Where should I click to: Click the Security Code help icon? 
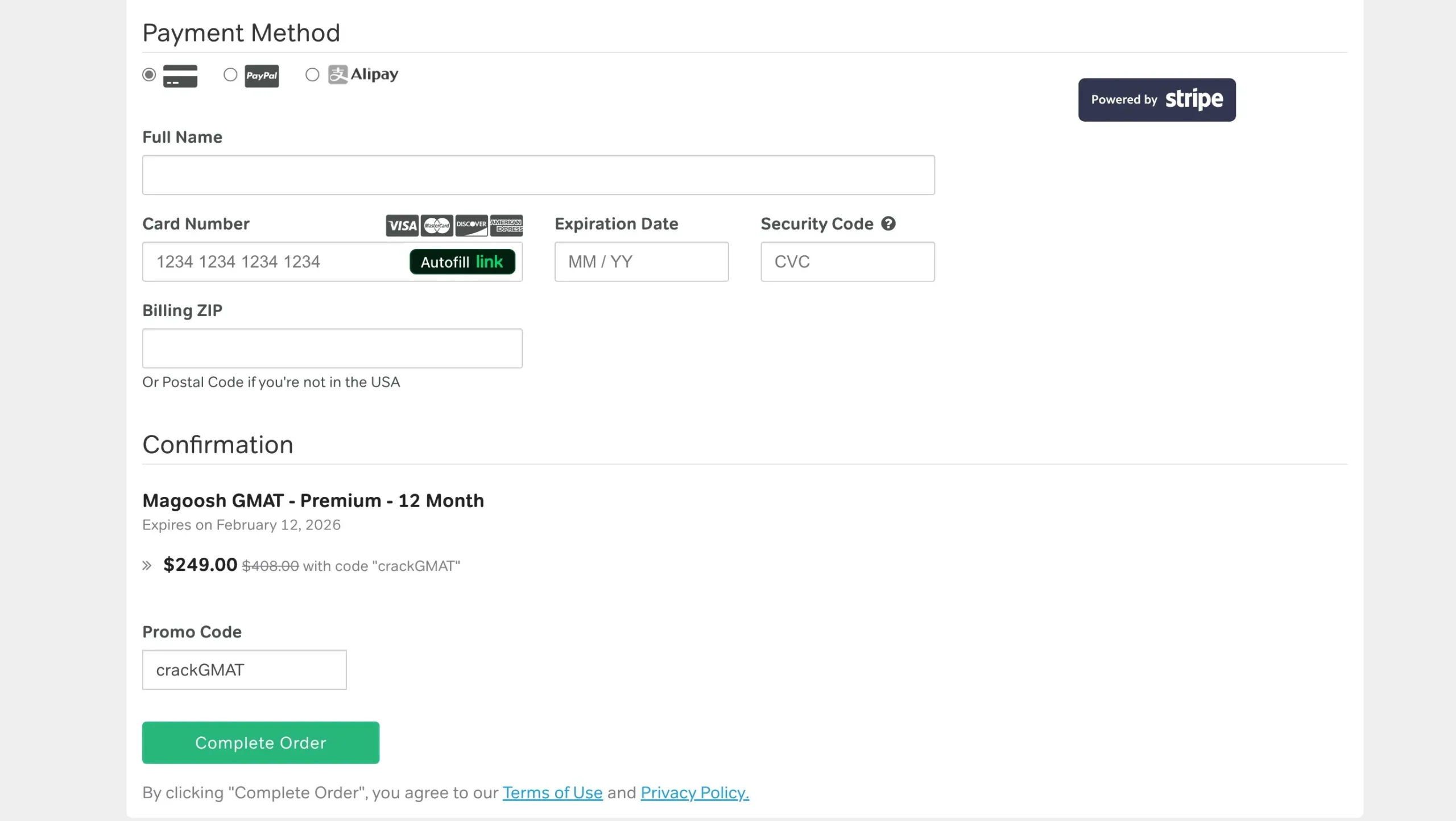point(888,223)
